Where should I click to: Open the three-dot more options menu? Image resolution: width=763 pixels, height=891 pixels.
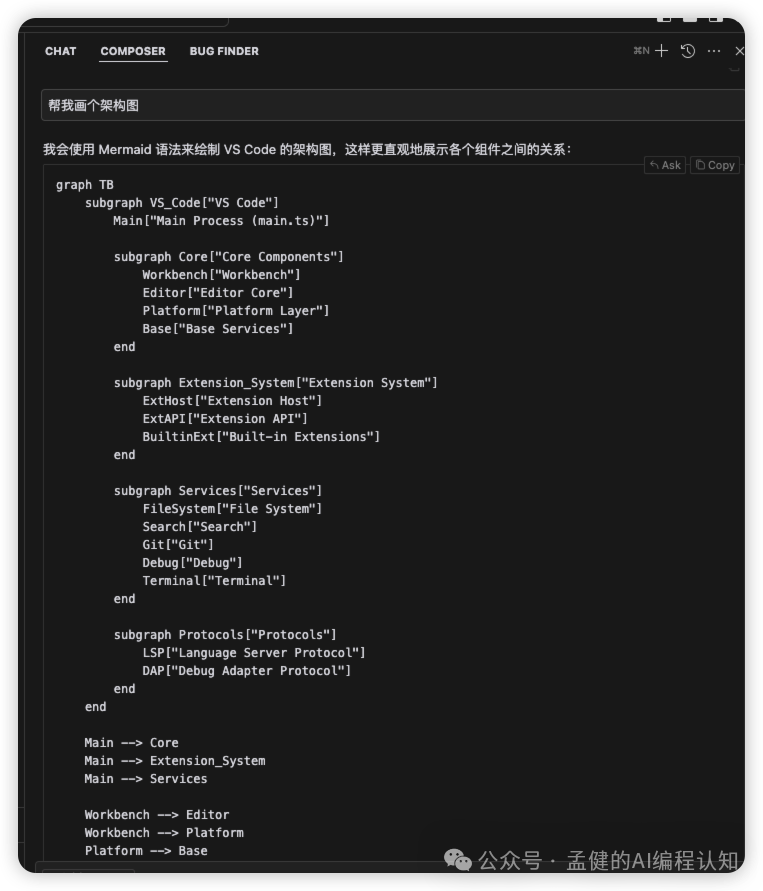(714, 51)
